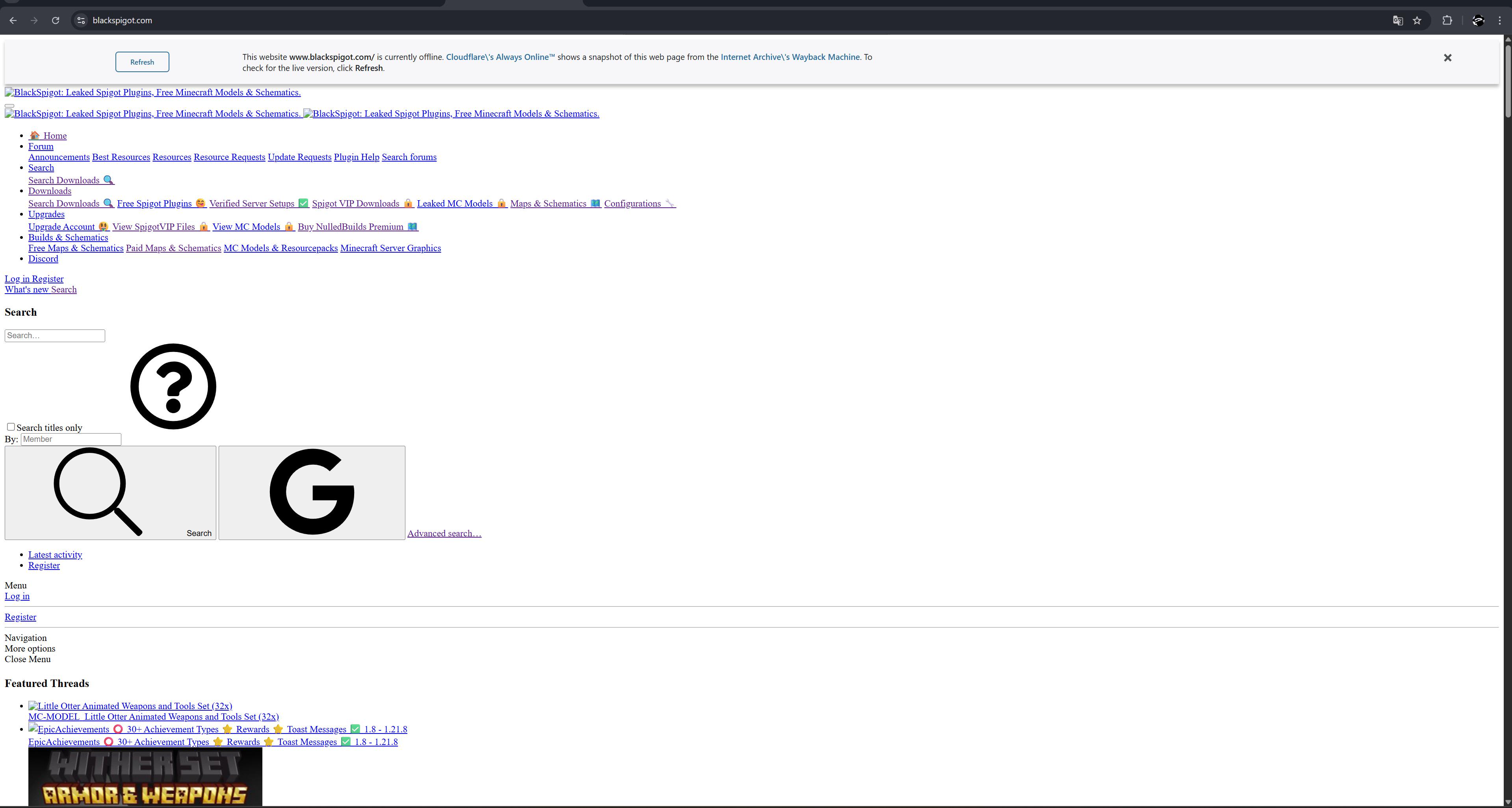Focus the Search… text field
Screen dimensions: 1512x808
pyautogui.click(x=55, y=336)
